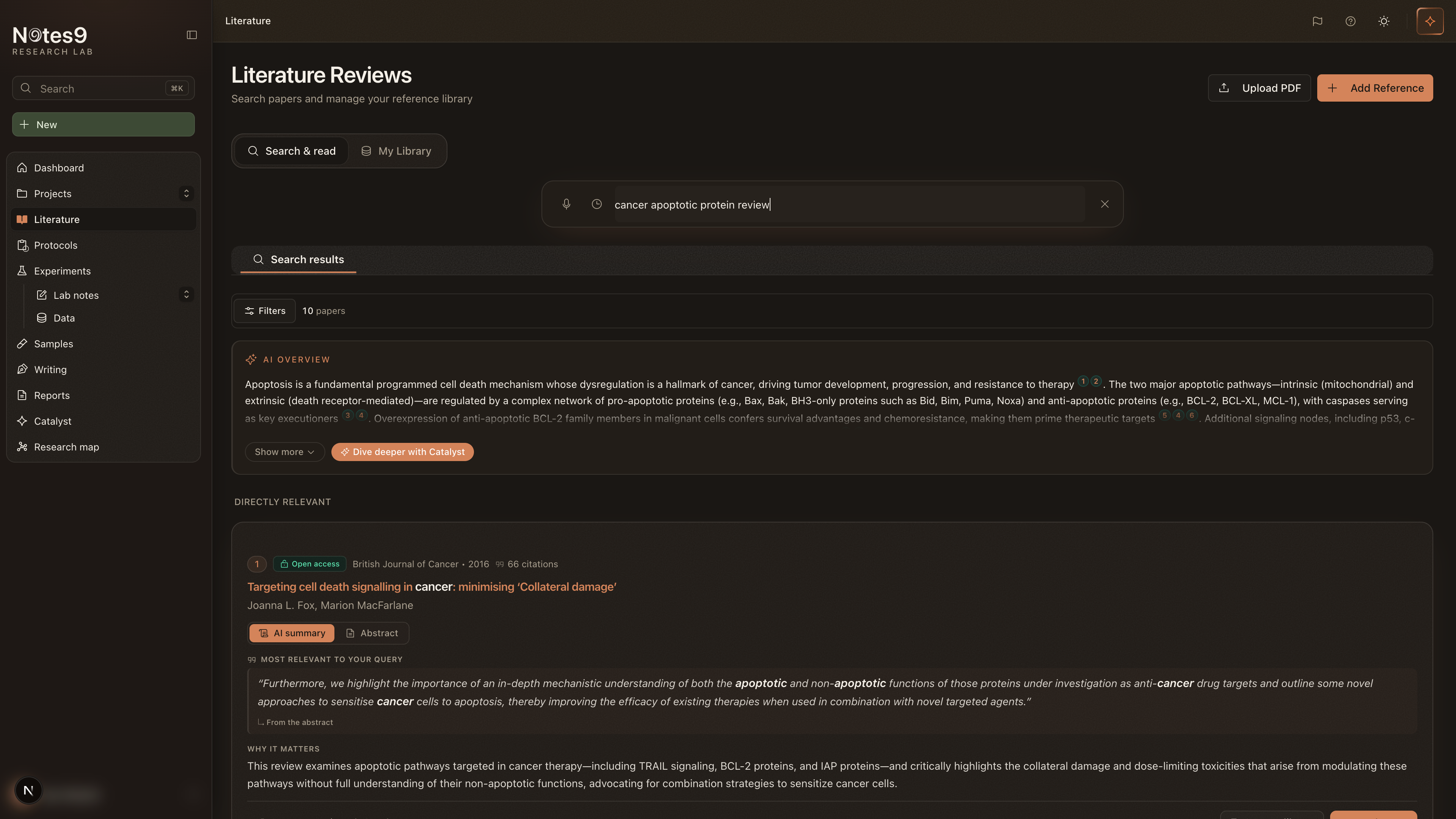Open Research map in sidebar
This screenshot has width=1456, height=819.
(x=104, y=447)
